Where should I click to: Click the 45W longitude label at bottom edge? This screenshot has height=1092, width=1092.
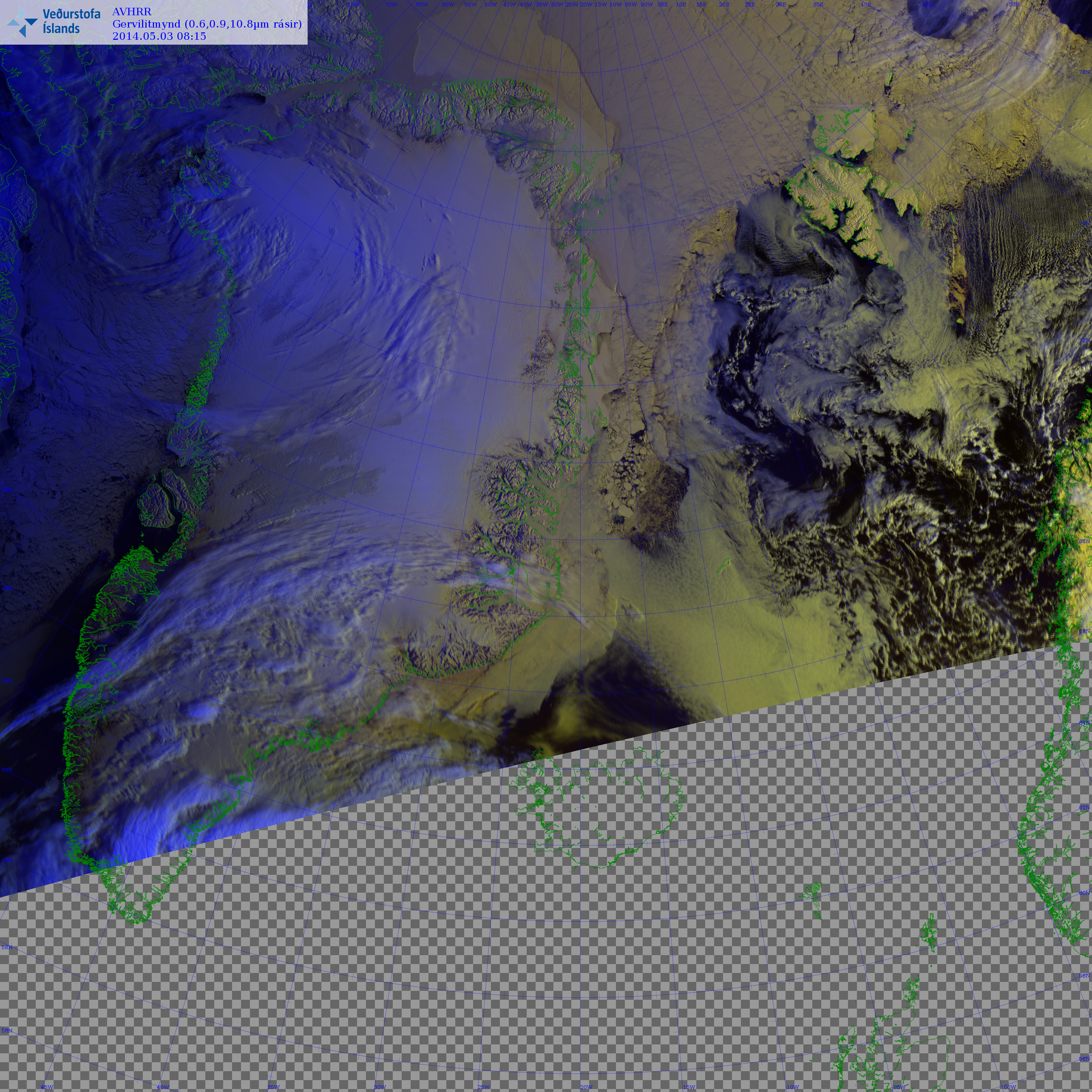point(47,1087)
